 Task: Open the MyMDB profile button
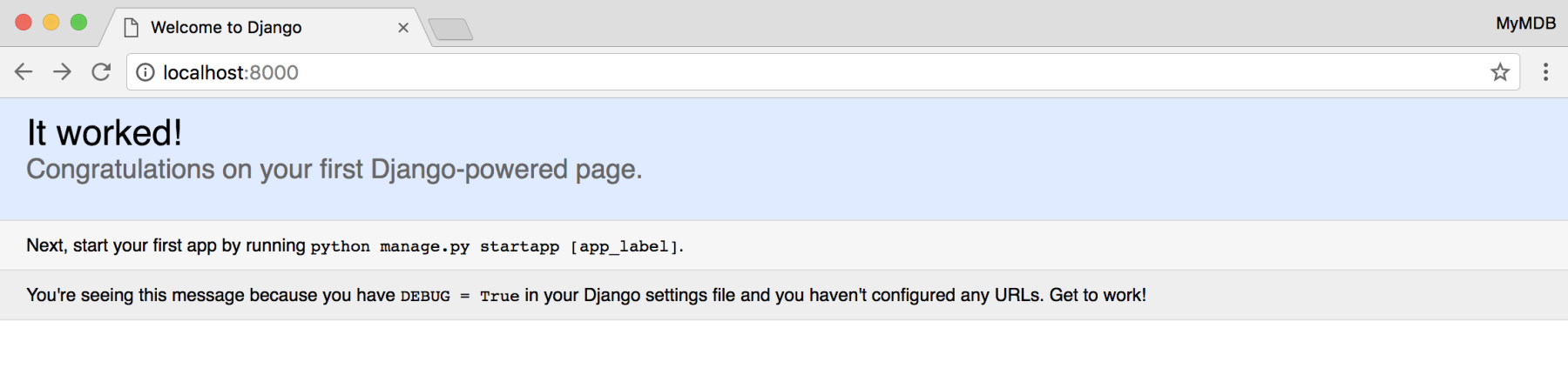pyautogui.click(x=1525, y=23)
